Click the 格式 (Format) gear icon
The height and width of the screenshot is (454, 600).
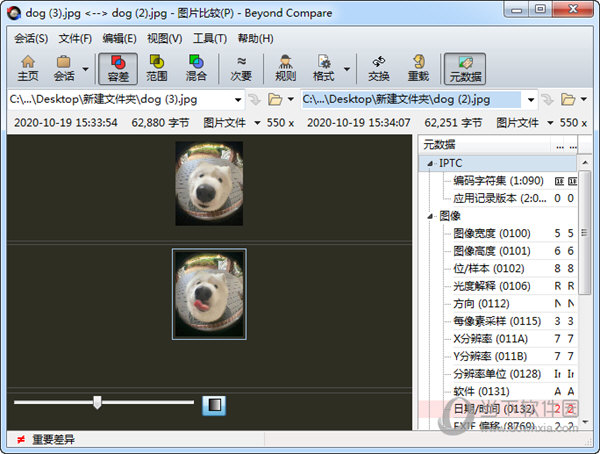click(x=324, y=67)
